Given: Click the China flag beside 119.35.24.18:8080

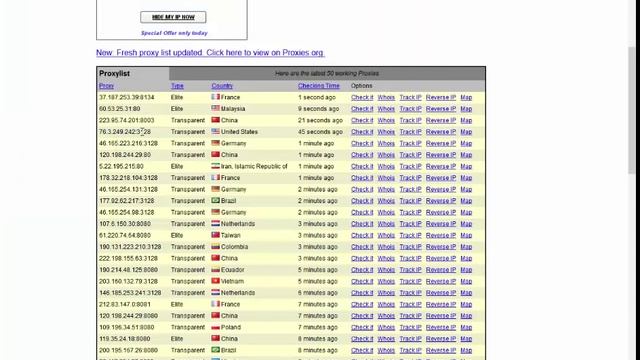Looking at the screenshot, I should click(x=216, y=338).
